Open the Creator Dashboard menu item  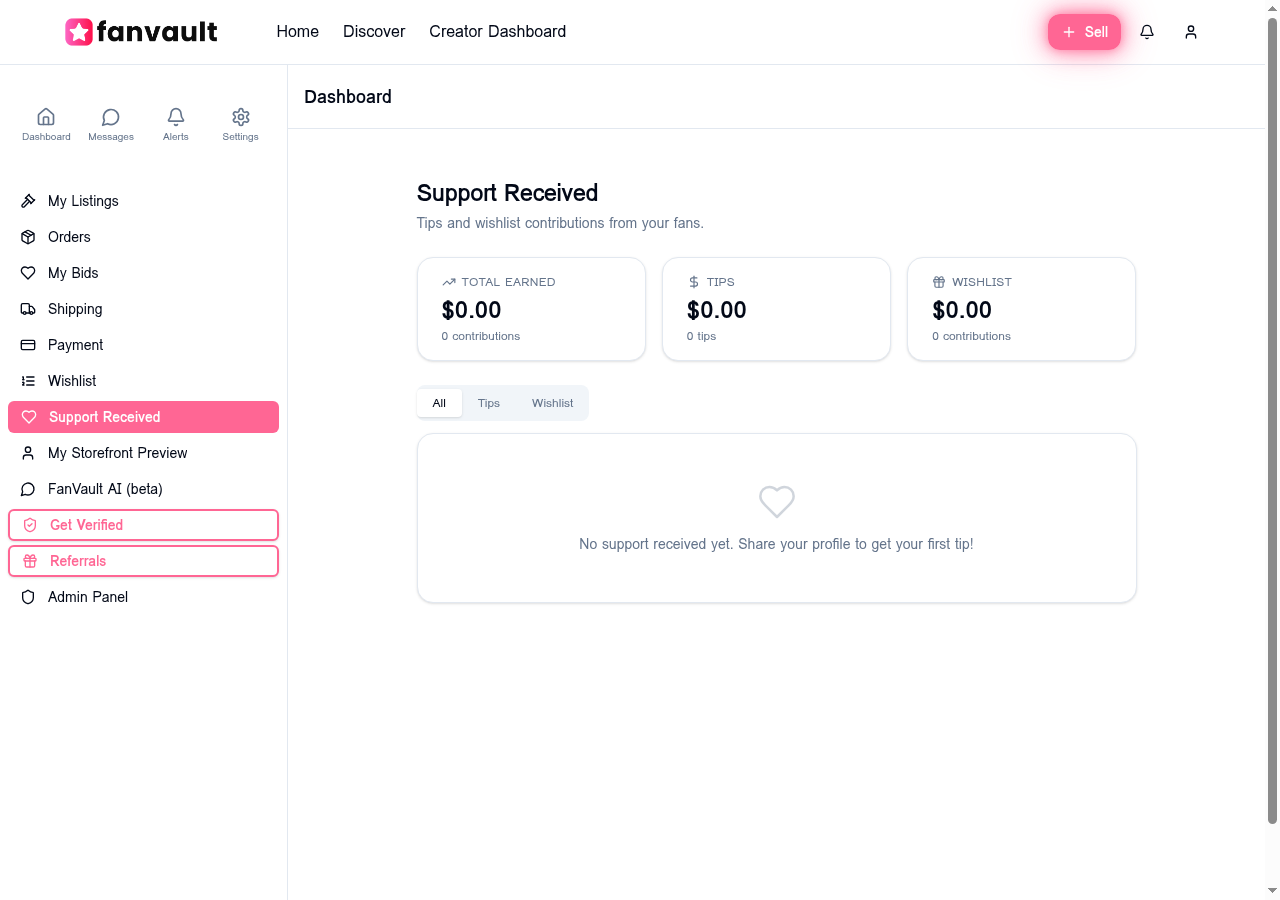pyautogui.click(x=497, y=31)
